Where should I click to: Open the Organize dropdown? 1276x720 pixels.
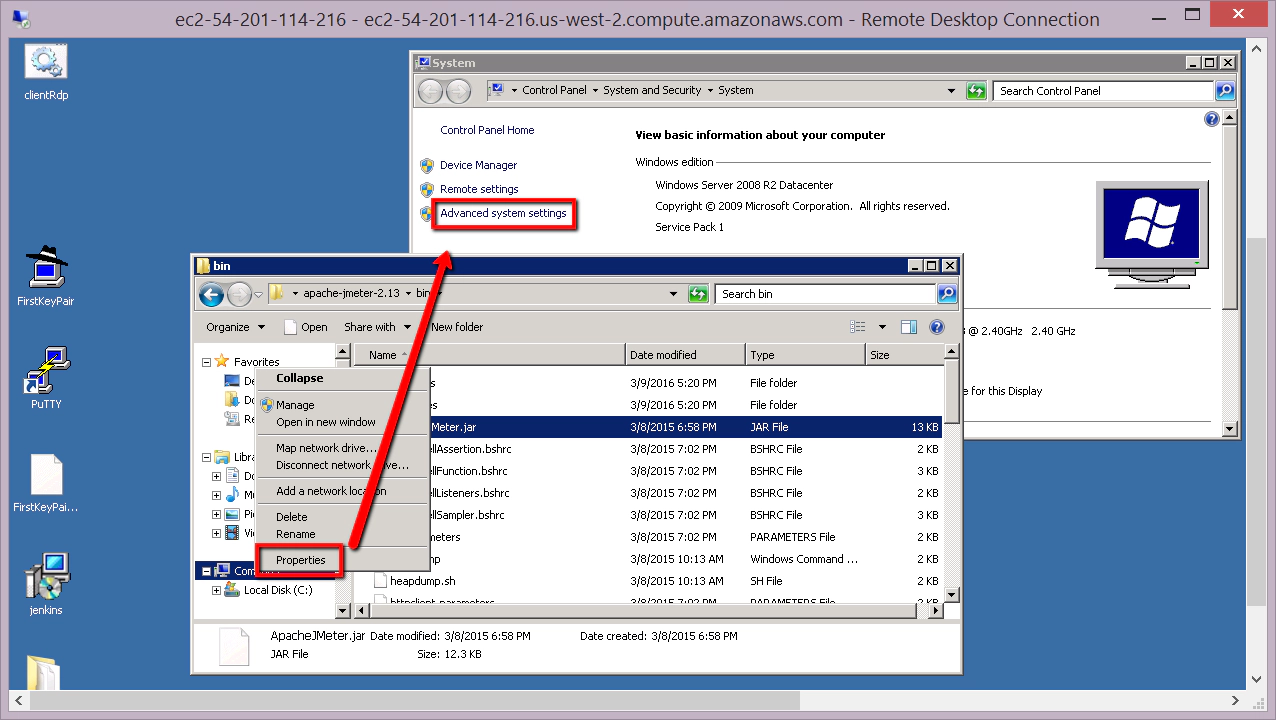tap(234, 327)
